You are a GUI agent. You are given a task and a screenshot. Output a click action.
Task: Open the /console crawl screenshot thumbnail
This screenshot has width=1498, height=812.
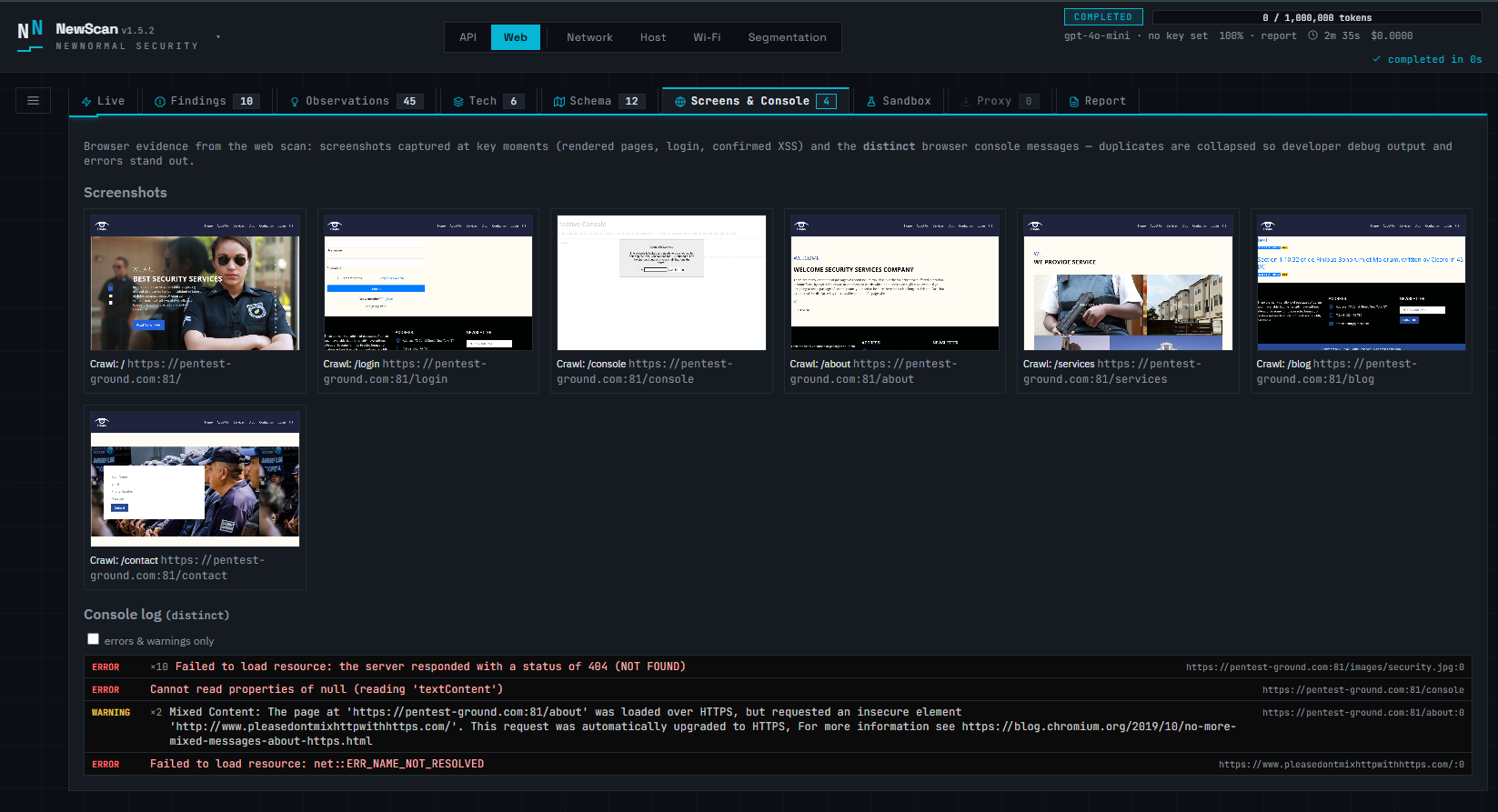click(661, 283)
